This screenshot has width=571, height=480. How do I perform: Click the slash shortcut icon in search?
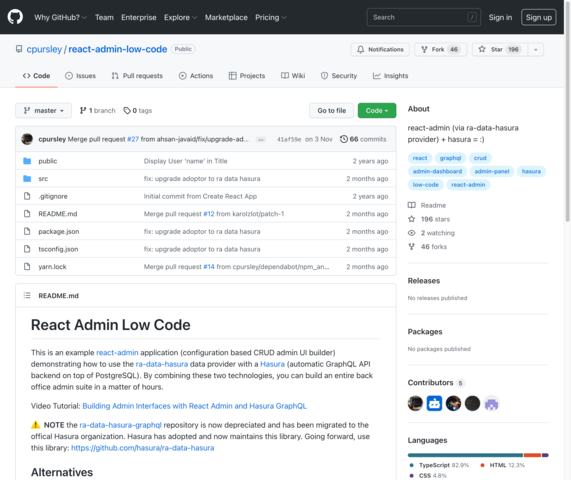472,17
